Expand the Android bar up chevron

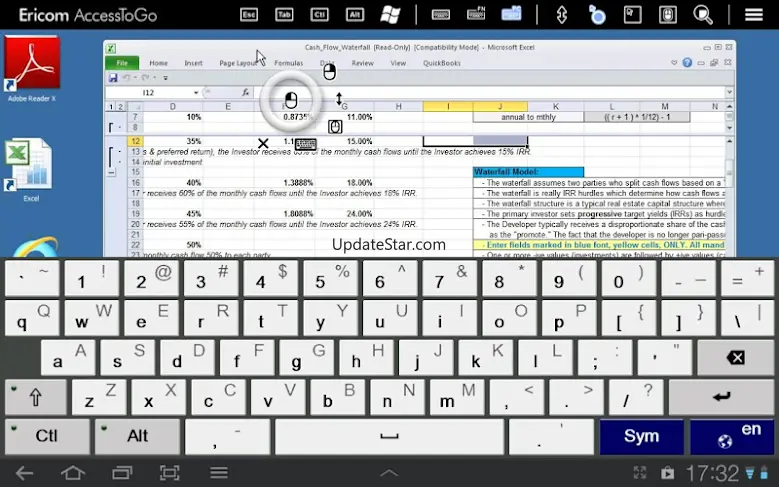[x=389, y=473]
